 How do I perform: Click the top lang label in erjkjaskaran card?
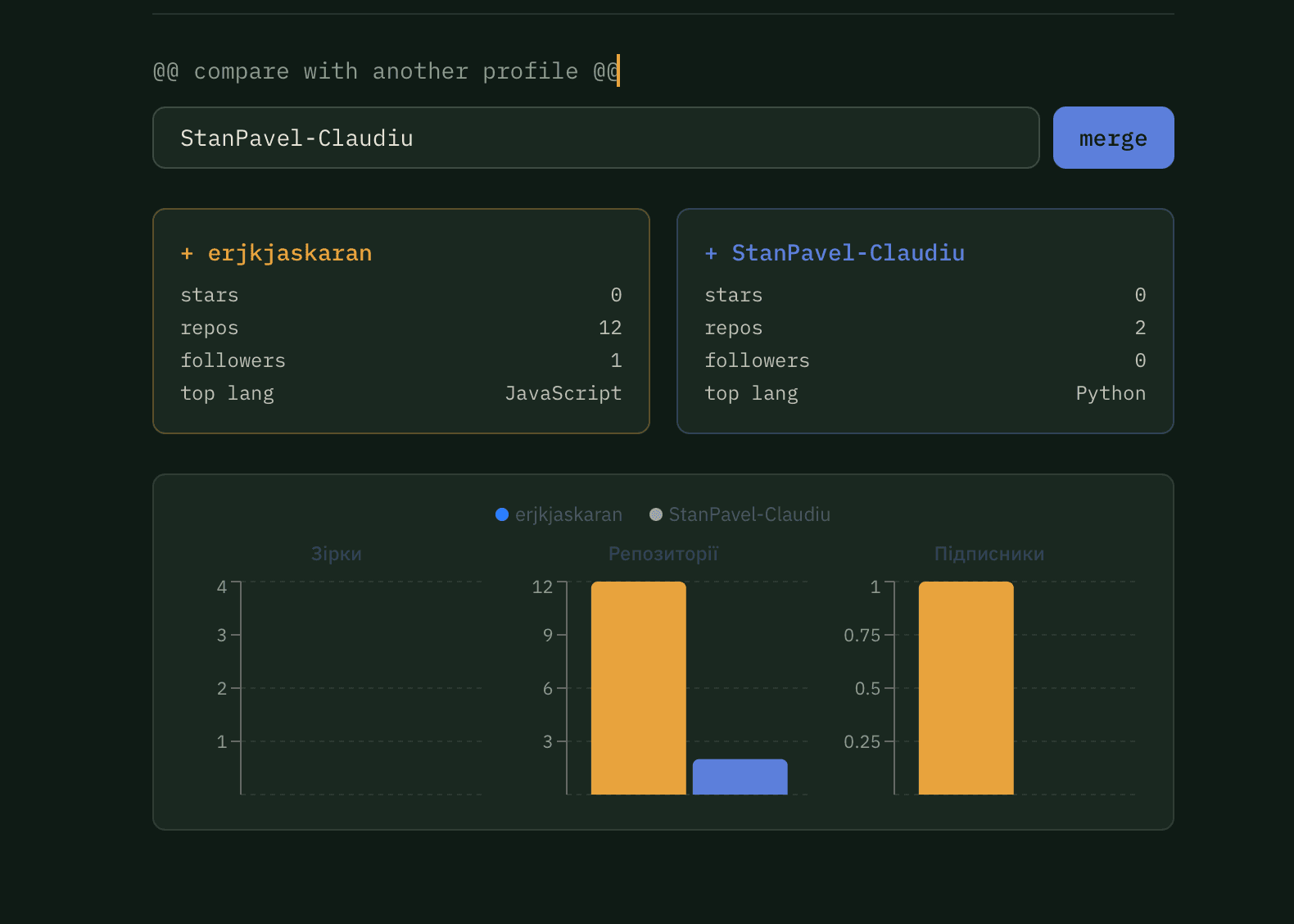tap(228, 393)
